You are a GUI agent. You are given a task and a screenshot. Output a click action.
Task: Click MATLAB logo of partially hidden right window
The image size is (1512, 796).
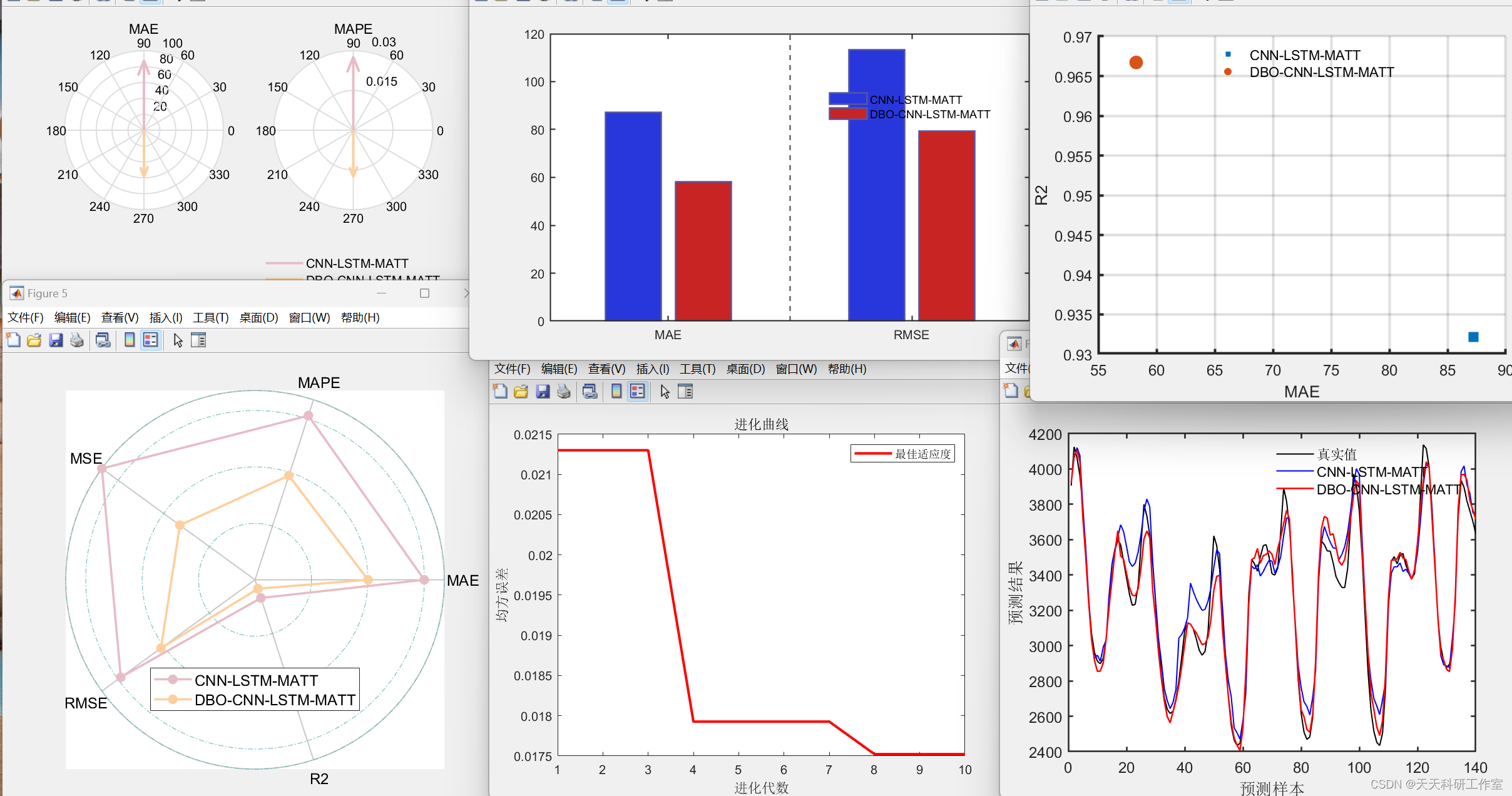click(1014, 344)
